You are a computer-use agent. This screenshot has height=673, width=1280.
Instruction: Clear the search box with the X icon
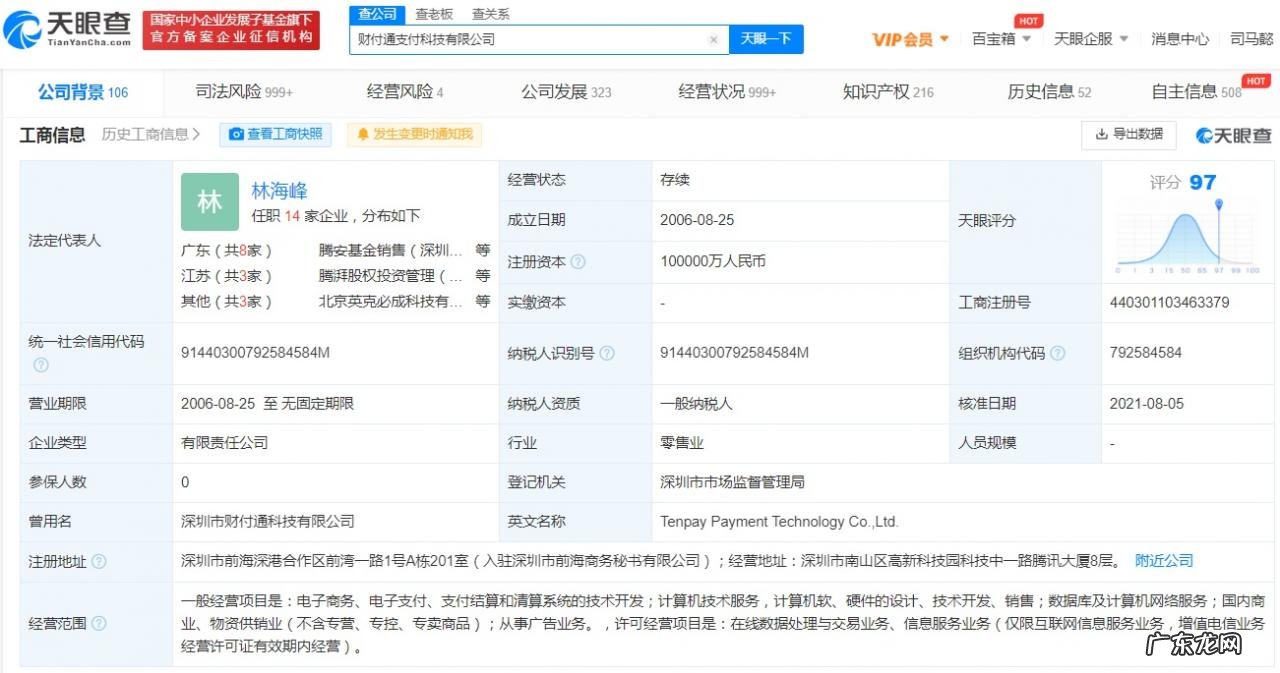[713, 38]
